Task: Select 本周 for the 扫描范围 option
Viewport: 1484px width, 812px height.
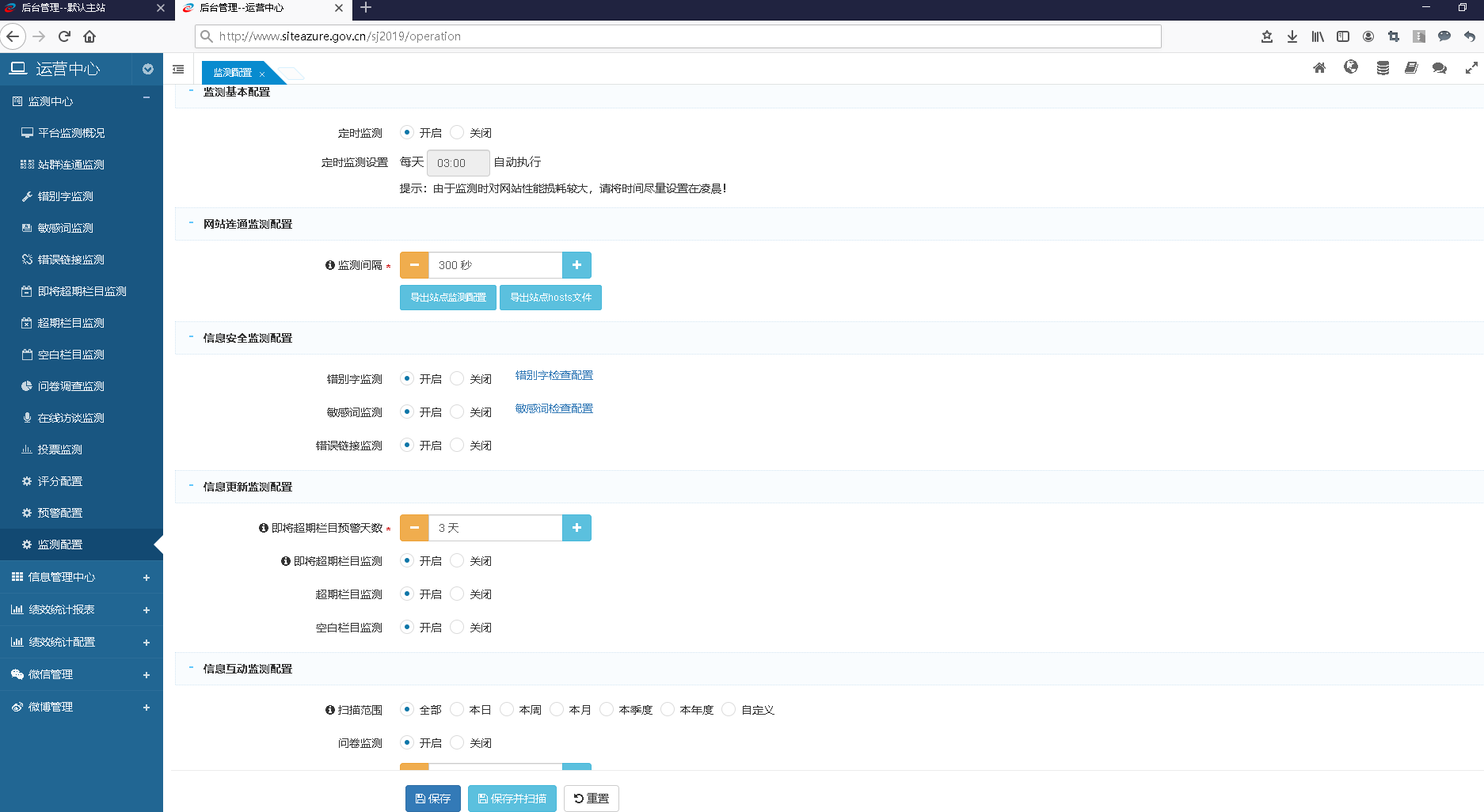Action: [x=507, y=709]
